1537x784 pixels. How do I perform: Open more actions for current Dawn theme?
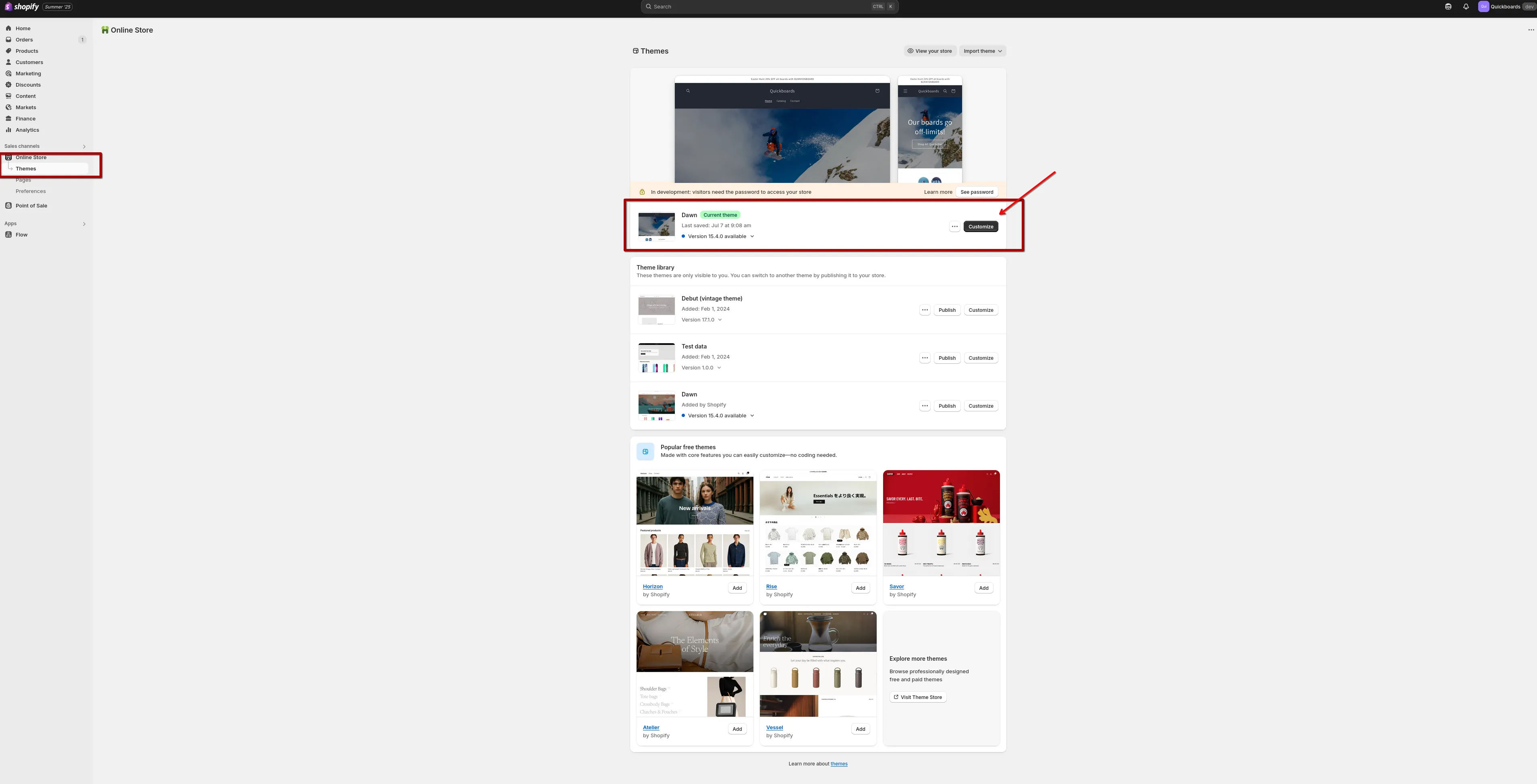pos(954,227)
